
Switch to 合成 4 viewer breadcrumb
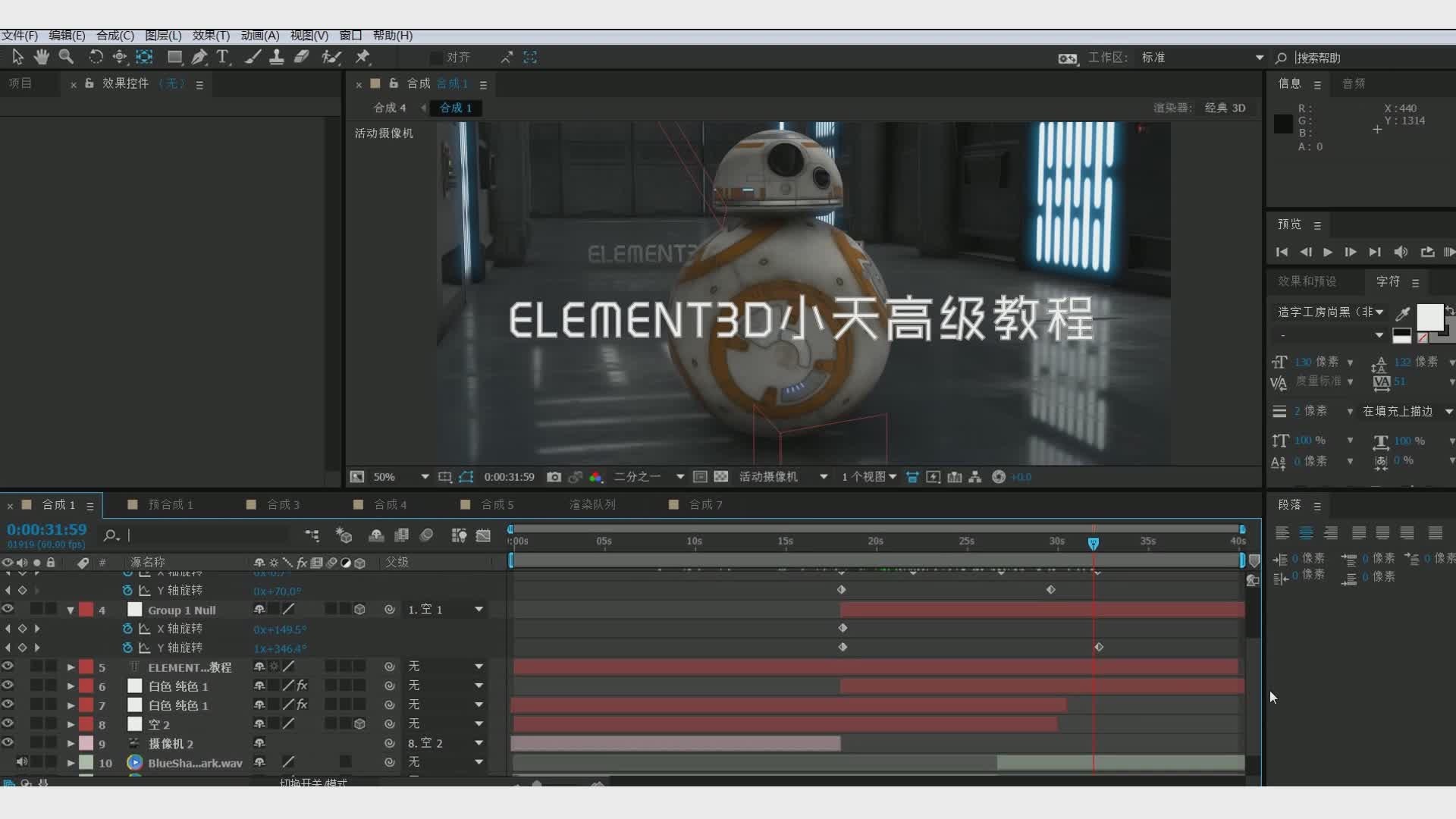pyautogui.click(x=390, y=108)
